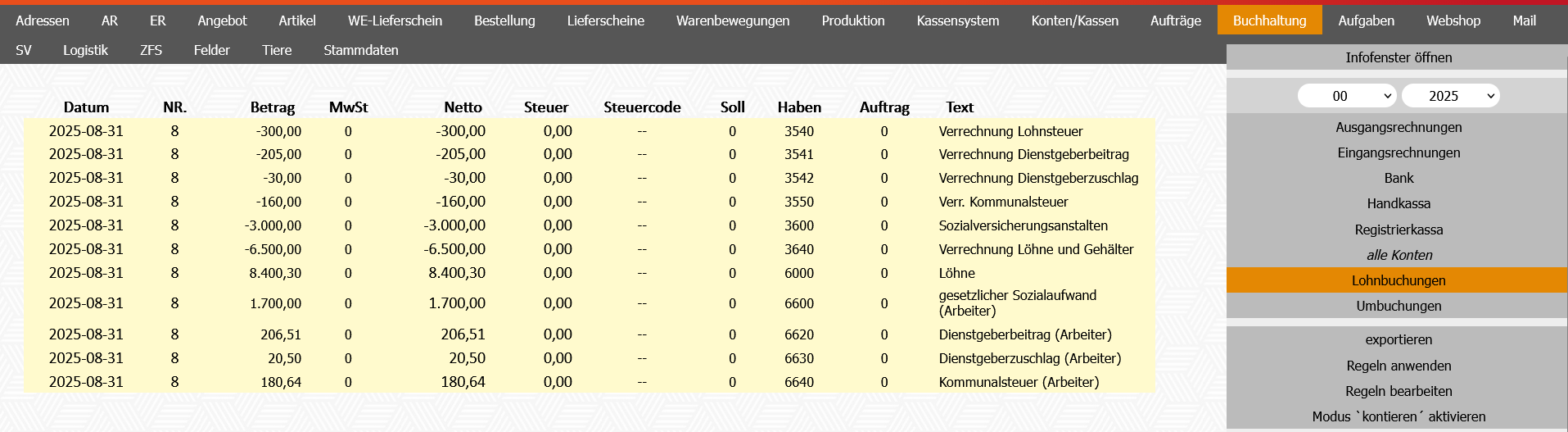Sort by the Betrag column header

(x=272, y=107)
